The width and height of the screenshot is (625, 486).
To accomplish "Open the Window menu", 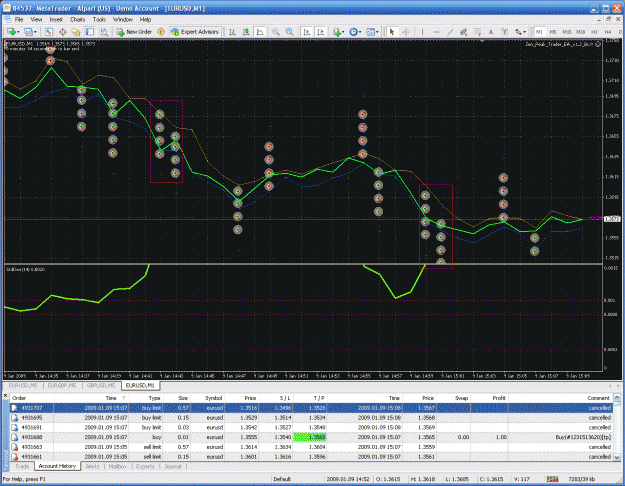I will click(123, 19).
